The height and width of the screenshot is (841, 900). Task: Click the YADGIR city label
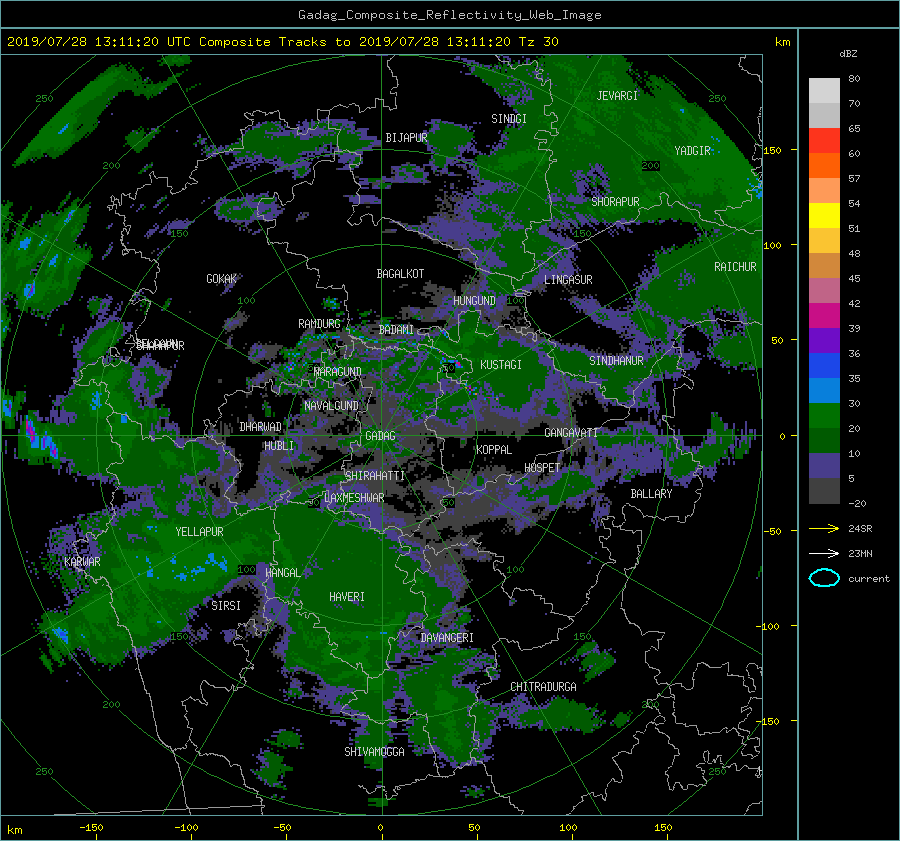click(x=692, y=151)
